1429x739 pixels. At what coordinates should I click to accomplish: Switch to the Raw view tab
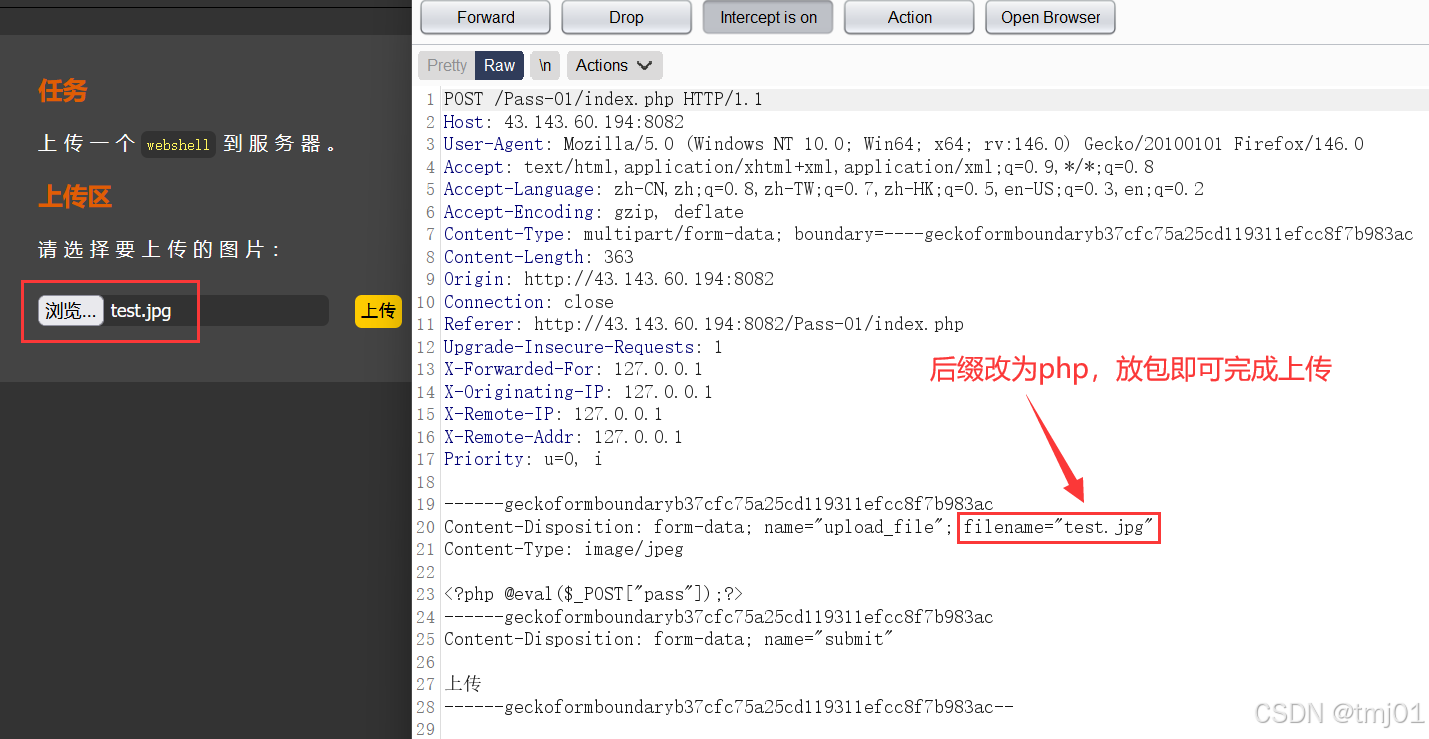499,65
